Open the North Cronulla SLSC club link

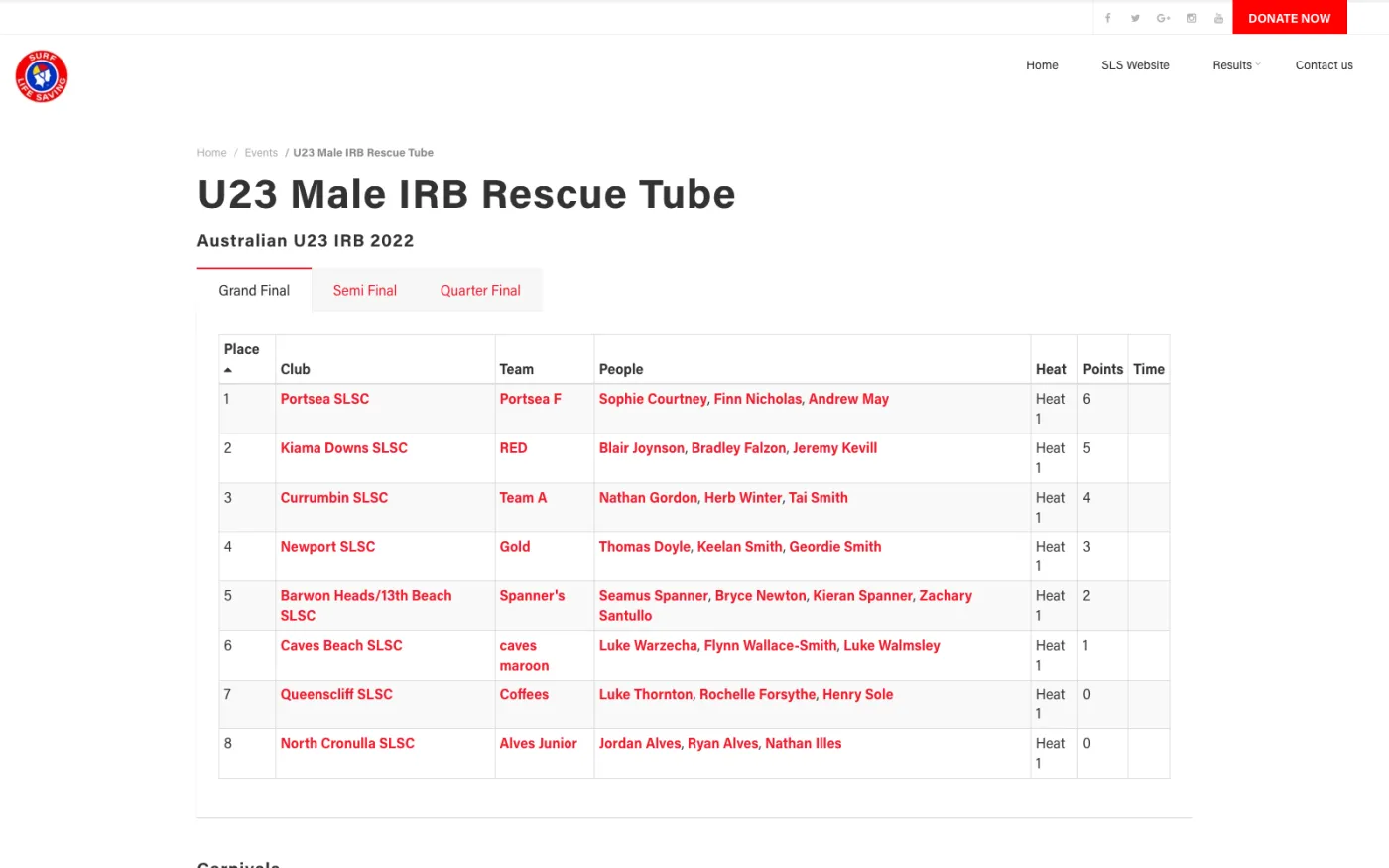(347, 744)
